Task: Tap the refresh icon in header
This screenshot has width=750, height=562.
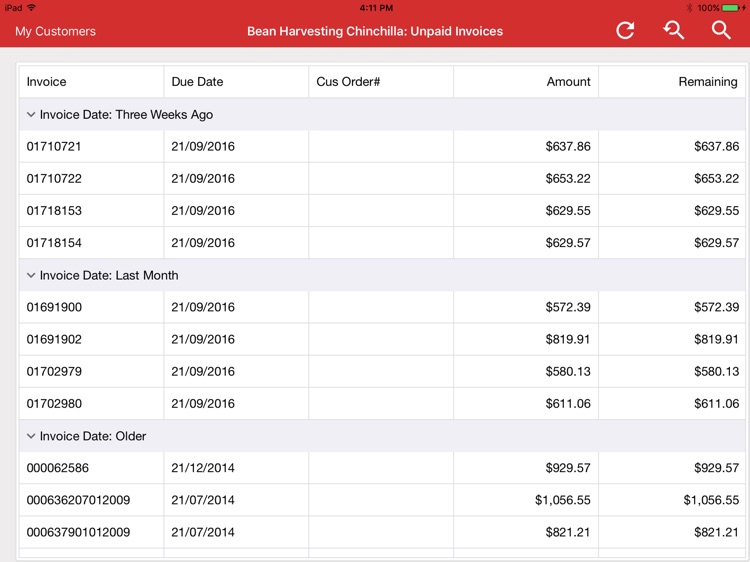Action: (625, 31)
